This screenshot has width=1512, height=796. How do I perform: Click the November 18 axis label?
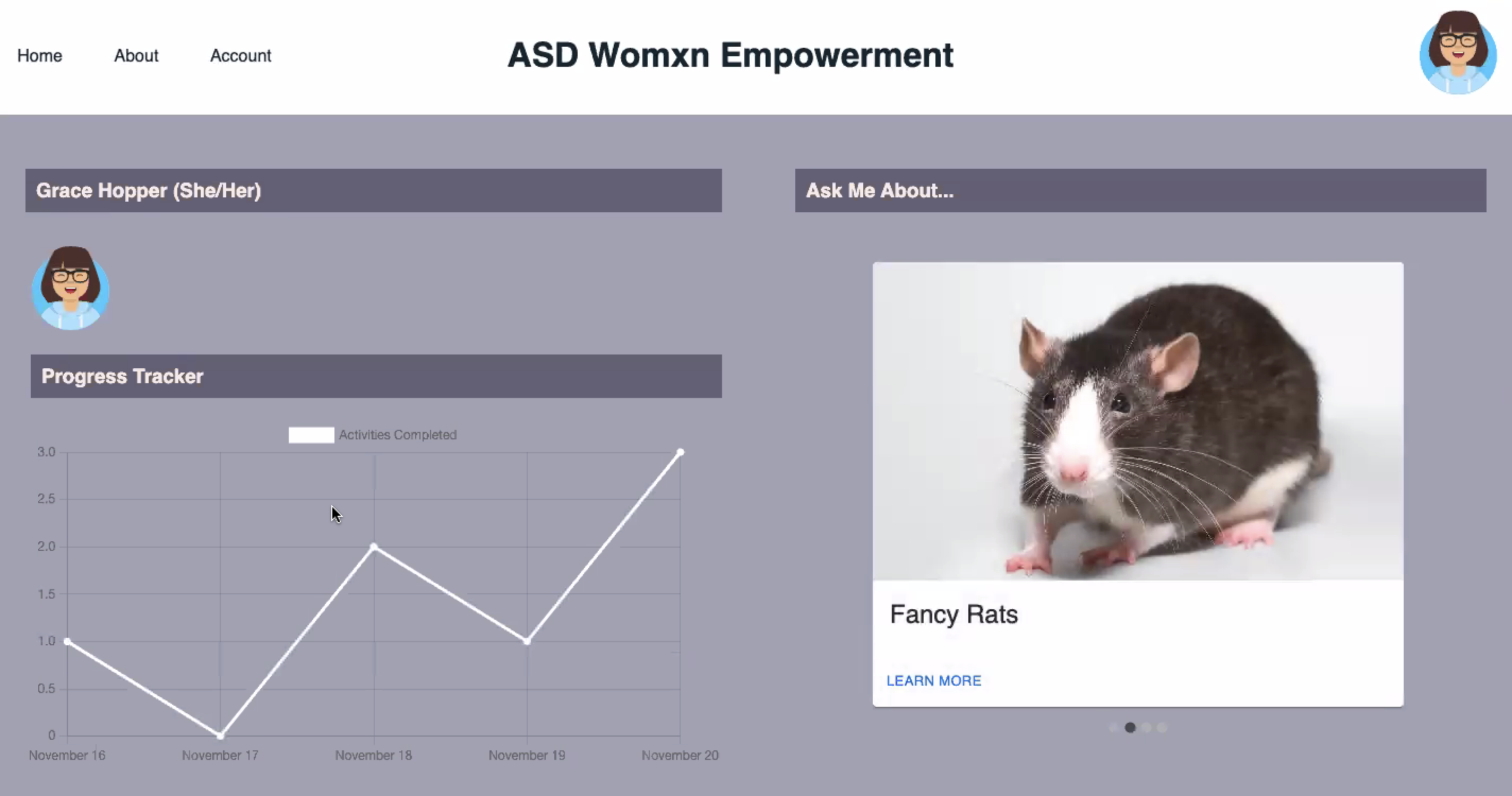tap(373, 755)
